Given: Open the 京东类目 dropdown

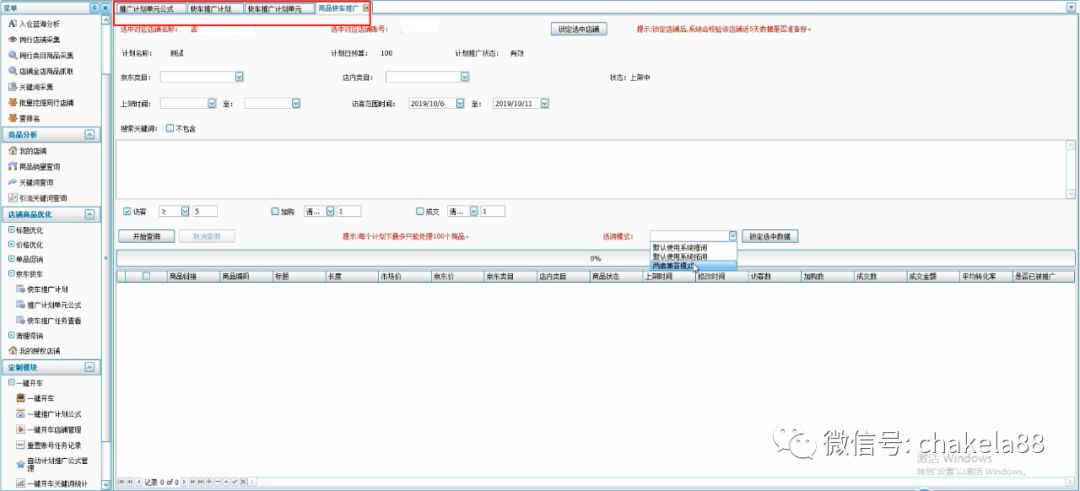Looking at the screenshot, I should [x=240, y=77].
